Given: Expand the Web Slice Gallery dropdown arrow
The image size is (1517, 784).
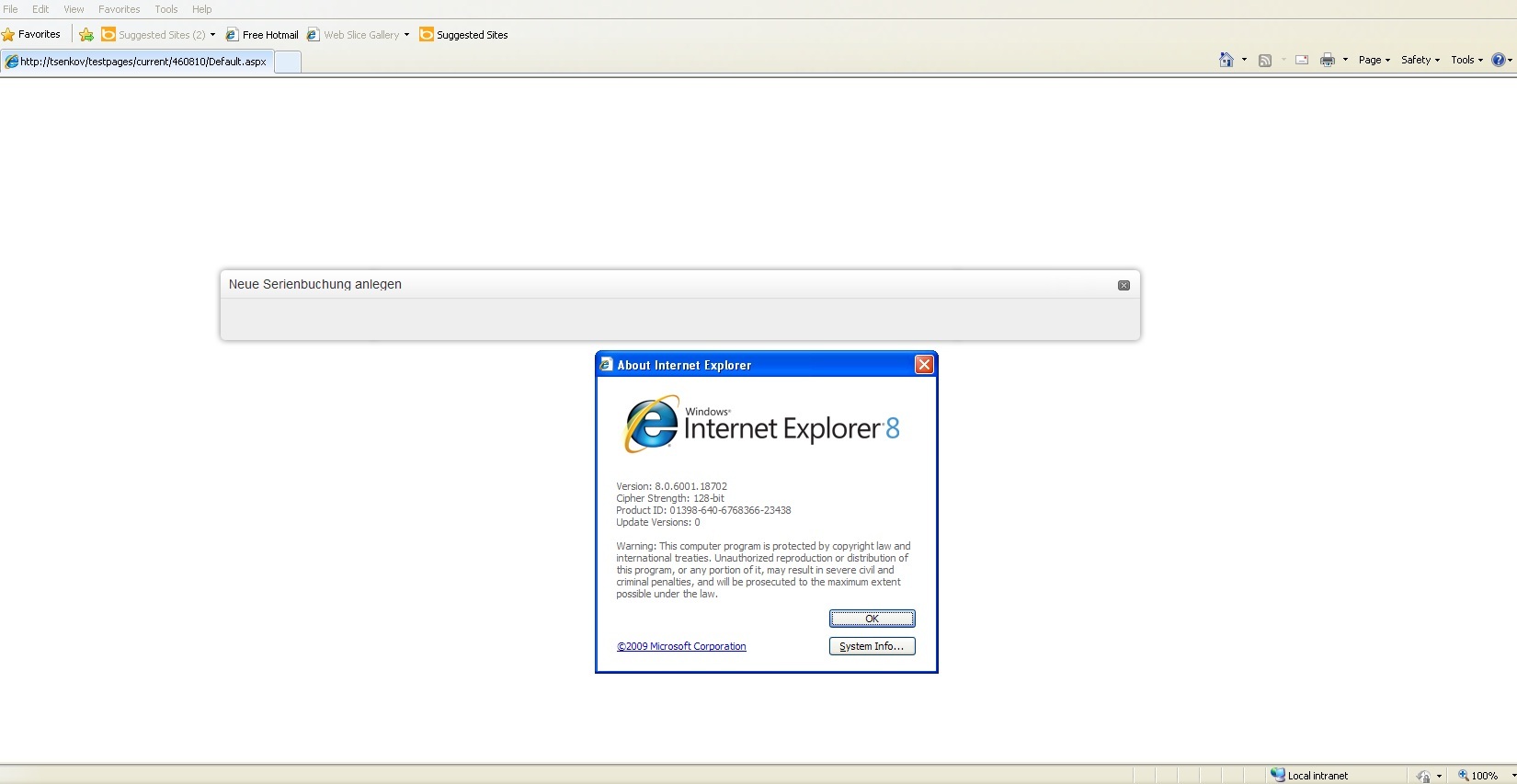Looking at the screenshot, I should tap(406, 35).
